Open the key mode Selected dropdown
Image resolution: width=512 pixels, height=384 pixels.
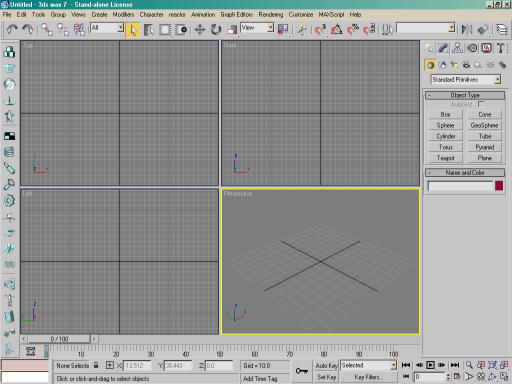[368, 365]
